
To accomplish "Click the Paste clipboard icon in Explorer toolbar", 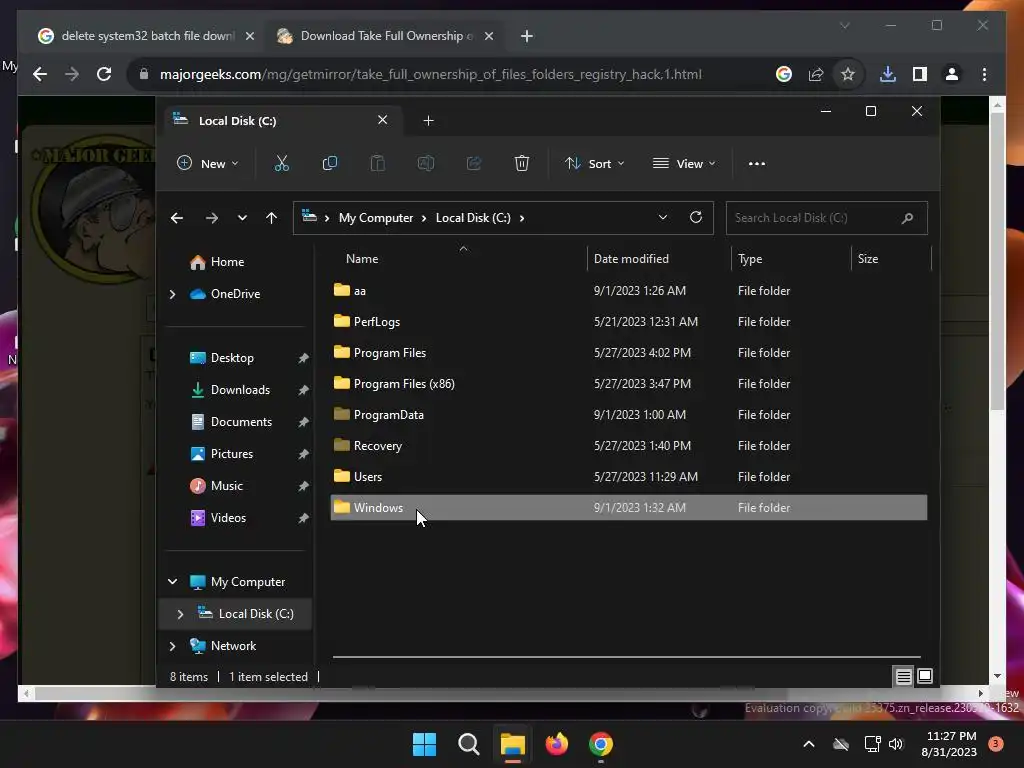I will (377, 163).
